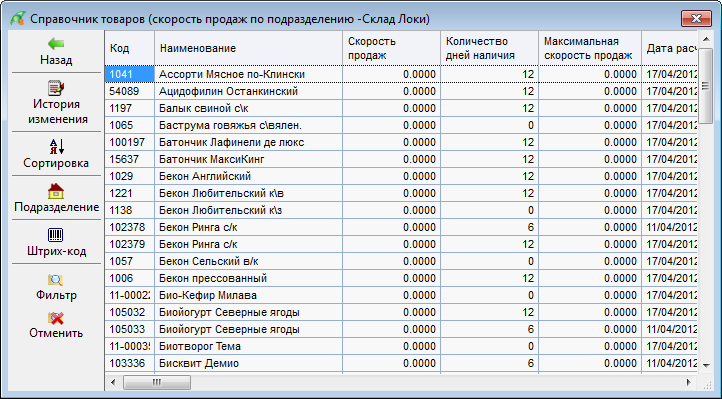Viewport: 722px width, 399px height.
Task: Click the Фильтр label
Action: tap(56, 295)
